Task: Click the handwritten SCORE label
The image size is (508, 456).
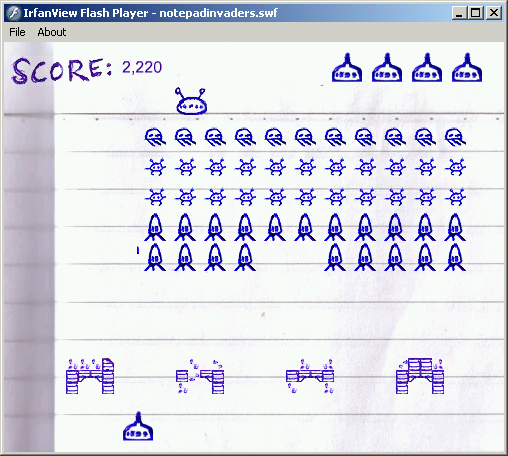Action: (62, 70)
